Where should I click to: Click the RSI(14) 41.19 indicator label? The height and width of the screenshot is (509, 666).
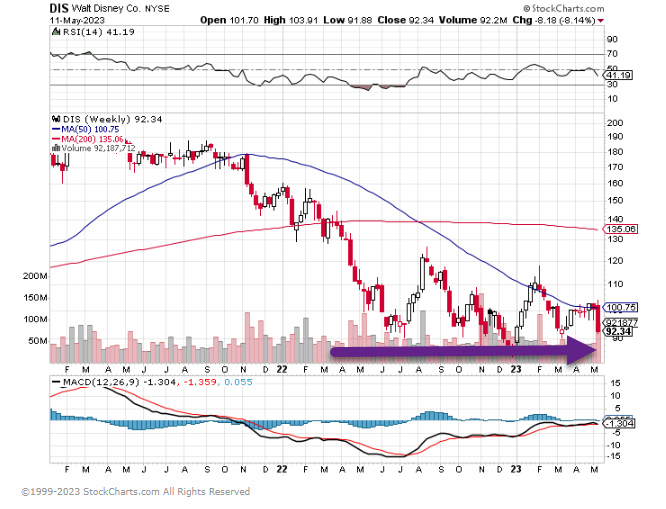coord(99,32)
